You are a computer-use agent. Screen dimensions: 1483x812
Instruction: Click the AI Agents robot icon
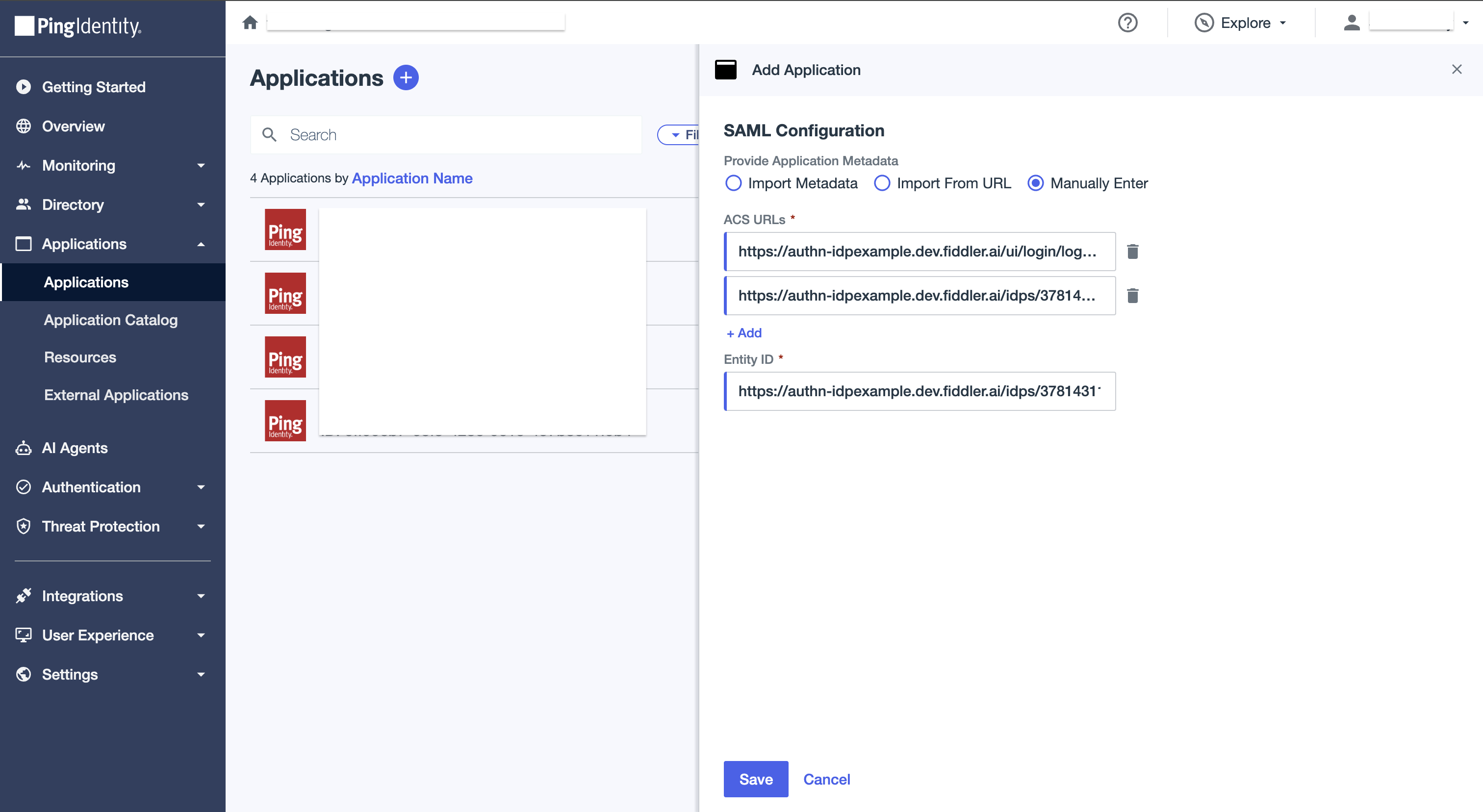24,448
